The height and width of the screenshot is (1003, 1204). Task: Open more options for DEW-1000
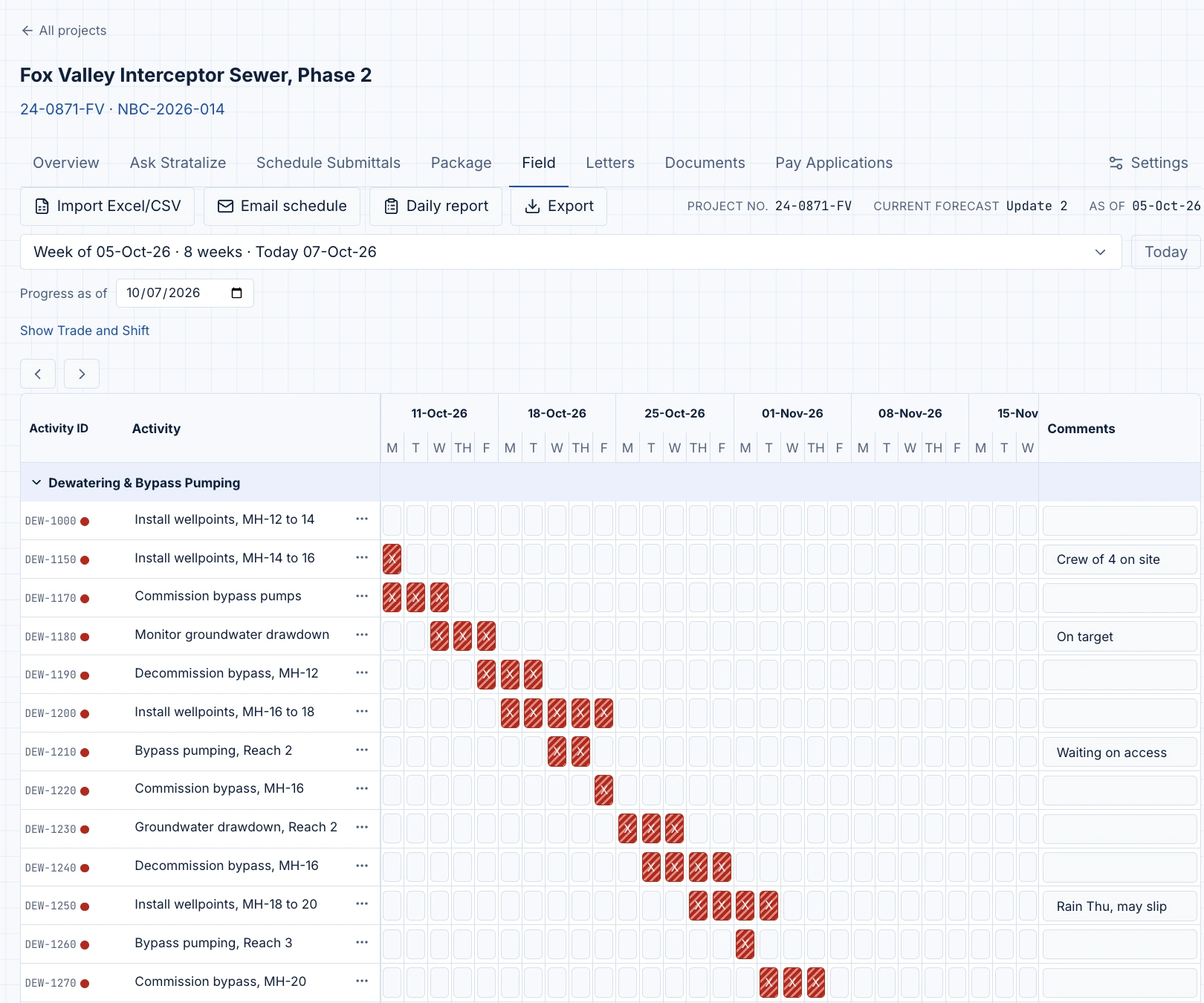coord(362,519)
